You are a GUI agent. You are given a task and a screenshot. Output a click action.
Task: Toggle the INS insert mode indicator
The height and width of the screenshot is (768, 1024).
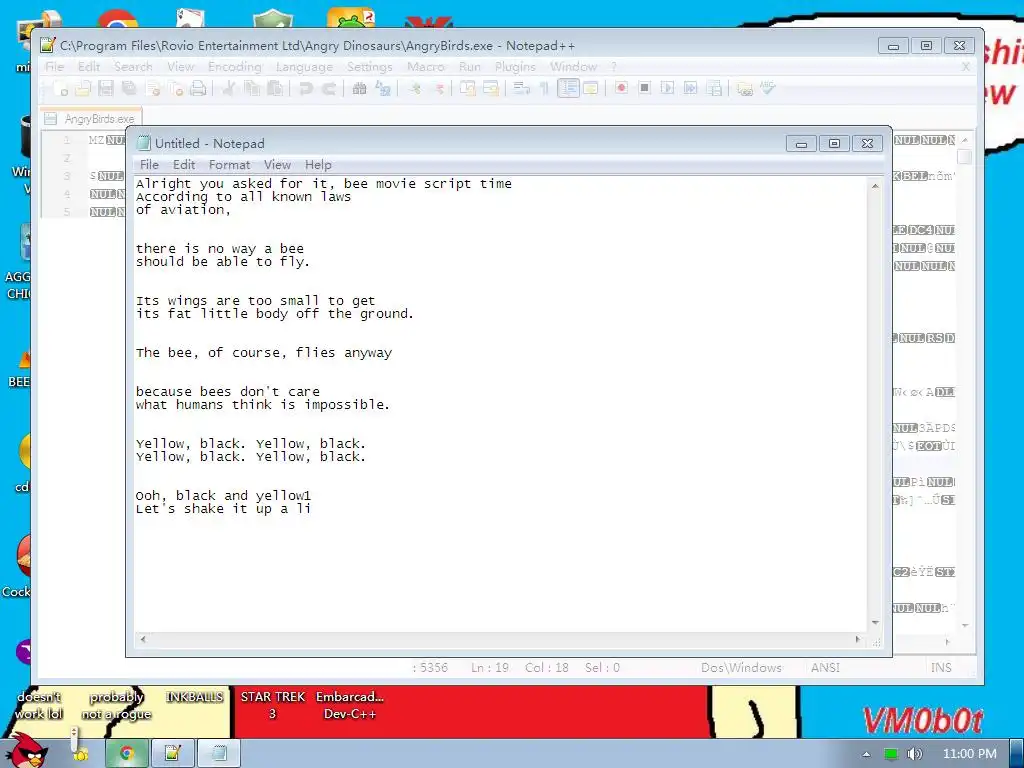click(940, 667)
